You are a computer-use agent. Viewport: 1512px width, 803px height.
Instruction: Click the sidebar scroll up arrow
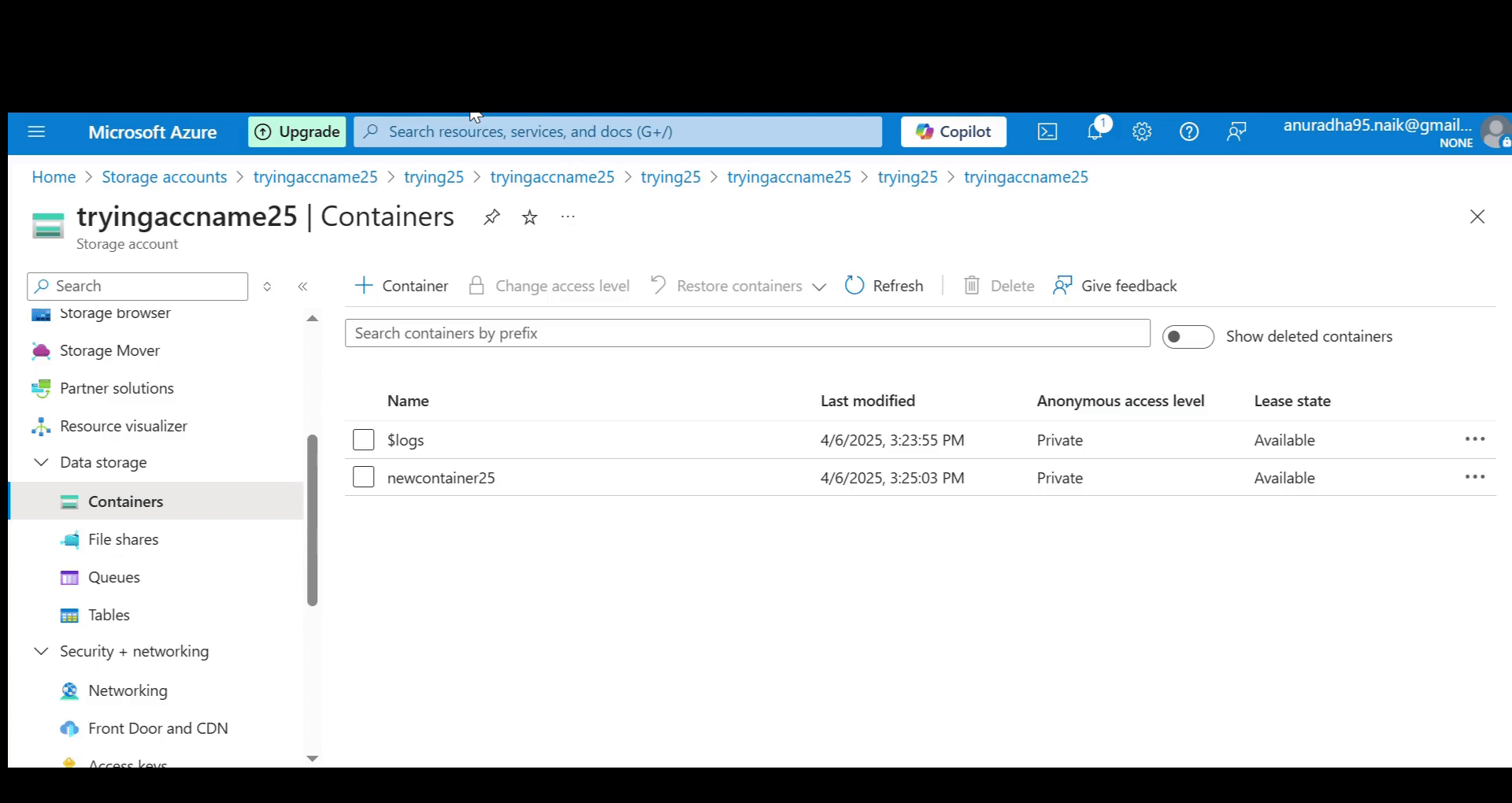point(313,319)
